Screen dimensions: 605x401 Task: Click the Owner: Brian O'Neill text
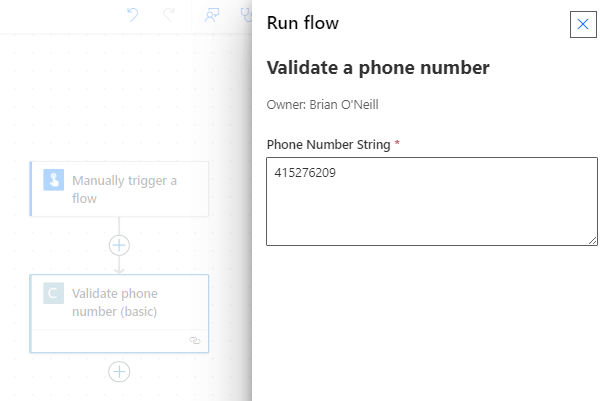[322, 104]
